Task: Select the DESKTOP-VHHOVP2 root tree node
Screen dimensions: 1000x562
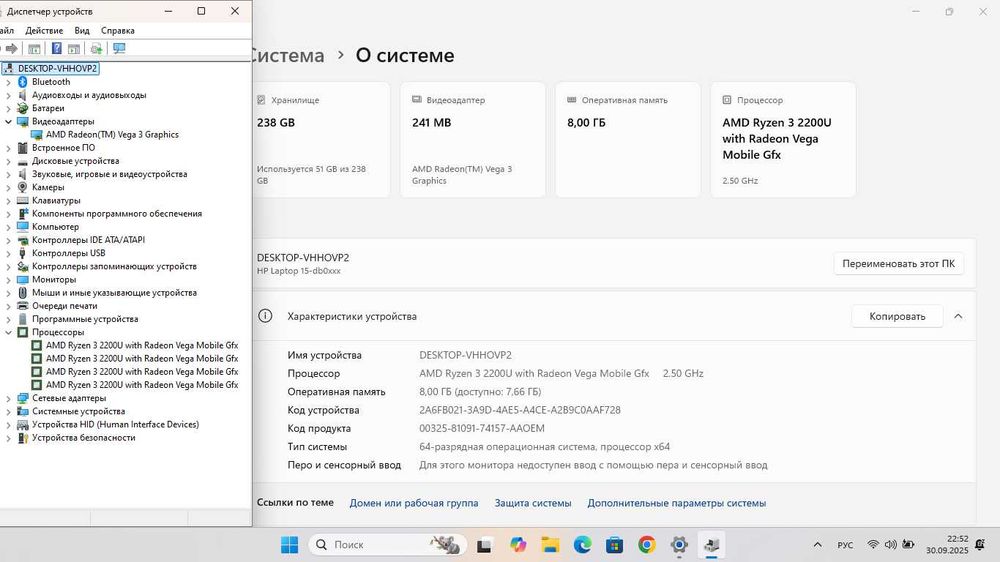Action: click(57, 68)
